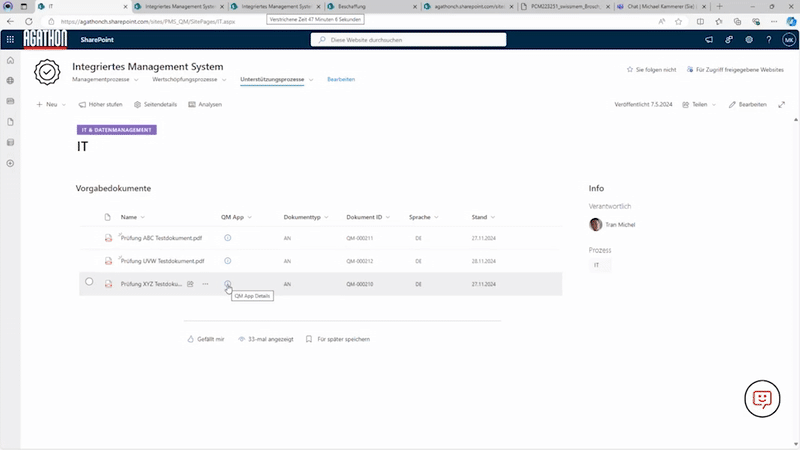Open QM App info for Prüfung ABC Testdokument

click(x=228, y=237)
